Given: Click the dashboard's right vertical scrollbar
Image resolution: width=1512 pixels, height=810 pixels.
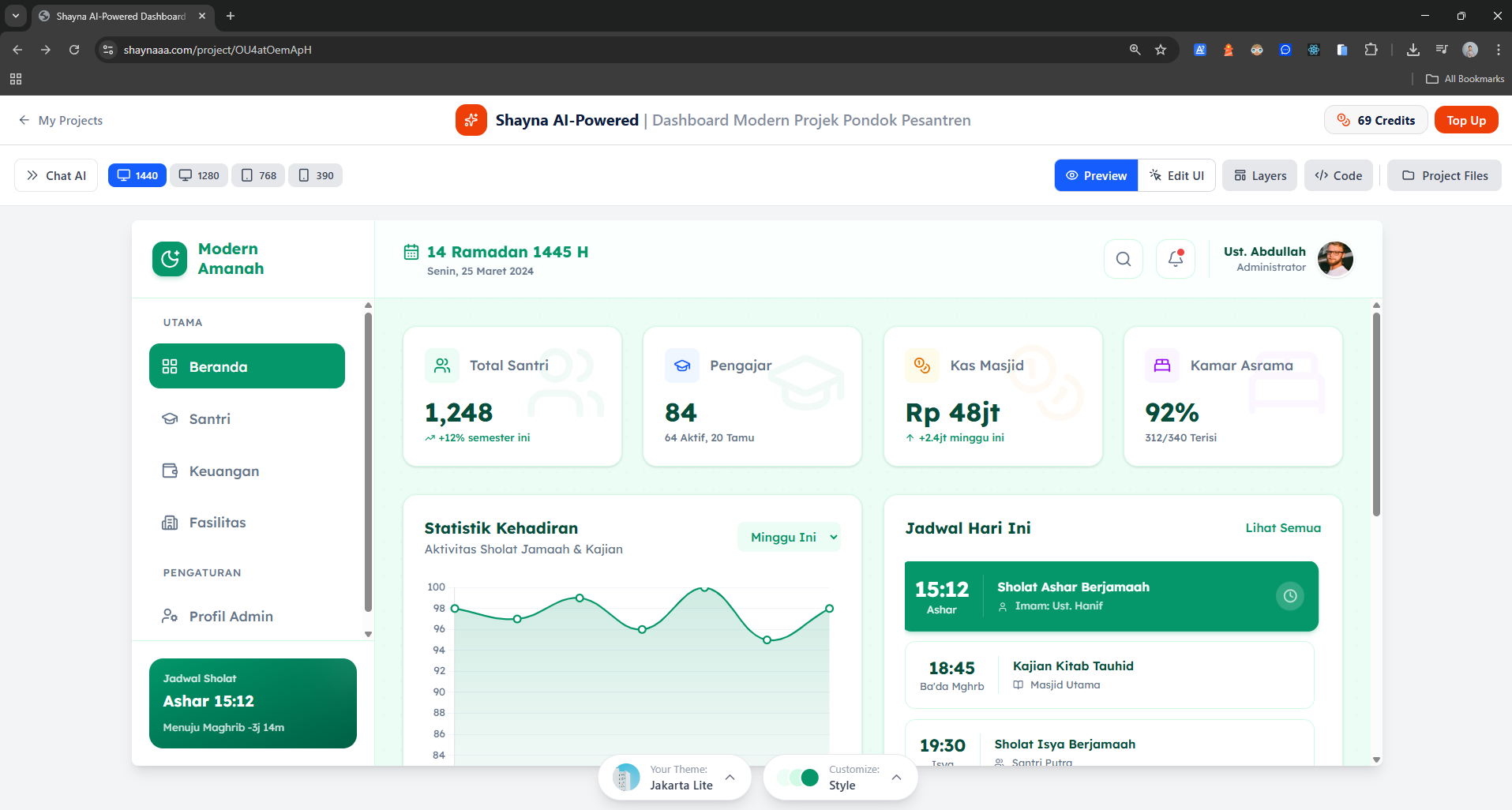Looking at the screenshot, I should 1376,414.
